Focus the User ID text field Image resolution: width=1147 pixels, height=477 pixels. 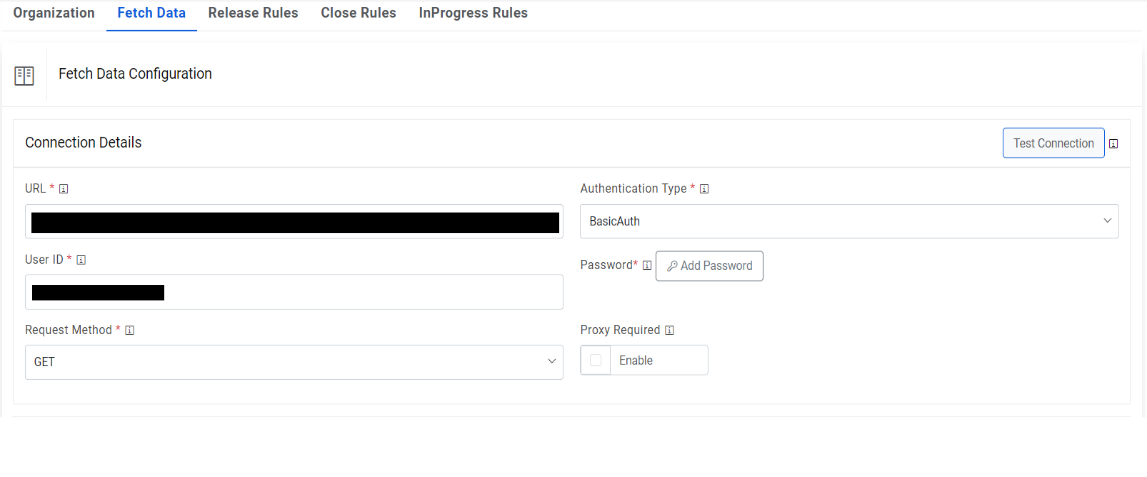click(x=294, y=292)
